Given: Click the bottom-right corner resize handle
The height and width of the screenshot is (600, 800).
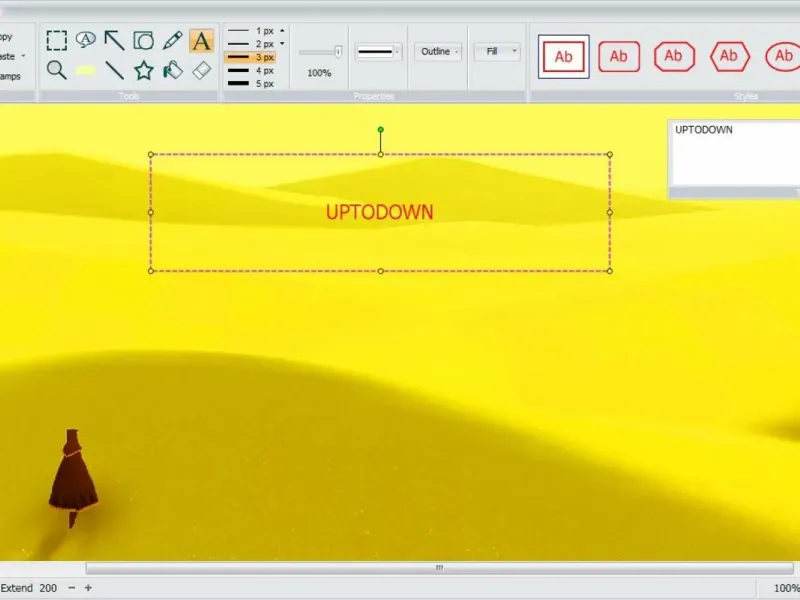Looking at the screenshot, I should [x=610, y=271].
